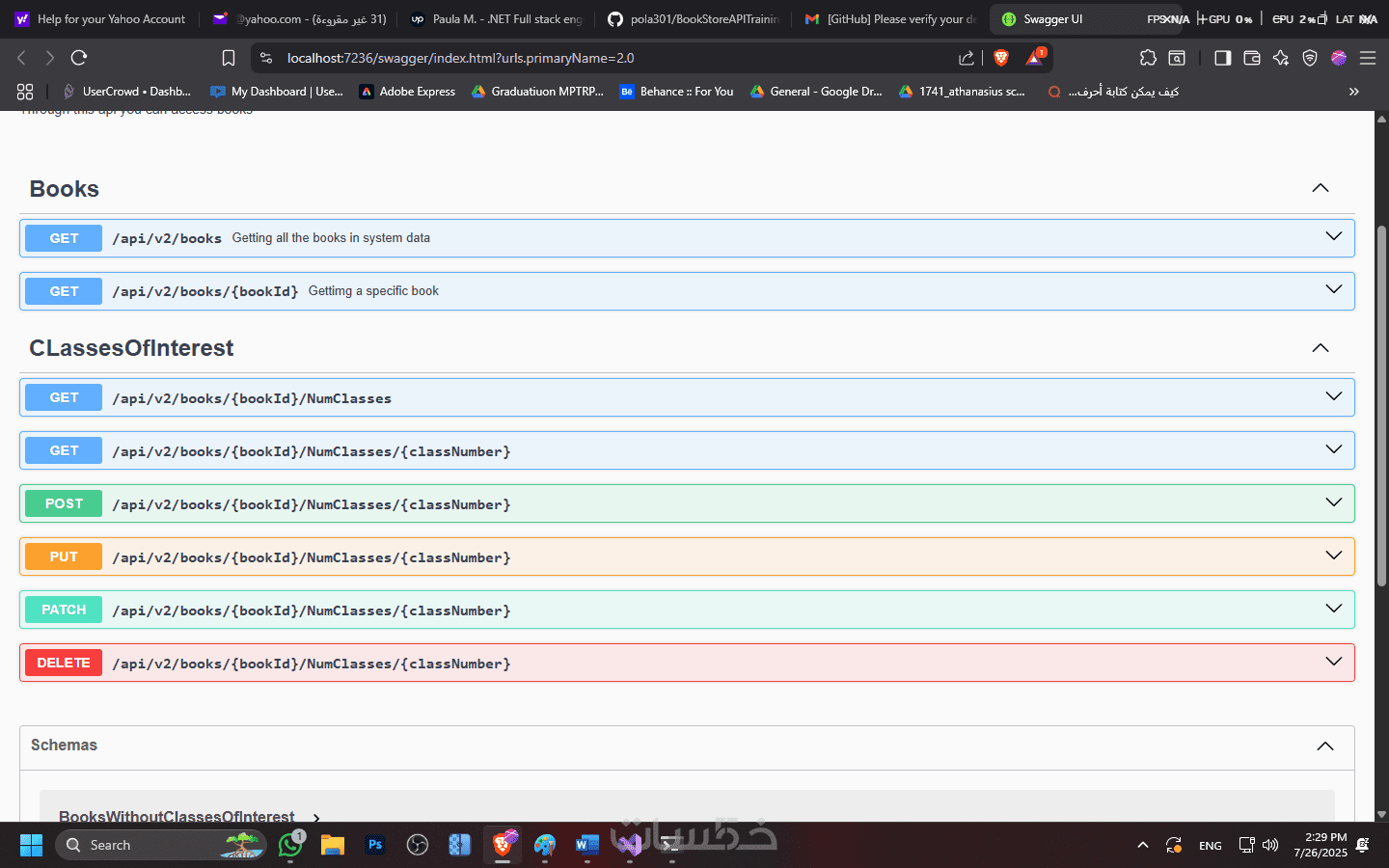Open Paint from the taskbar
The height and width of the screenshot is (868, 1389).
click(x=545, y=845)
